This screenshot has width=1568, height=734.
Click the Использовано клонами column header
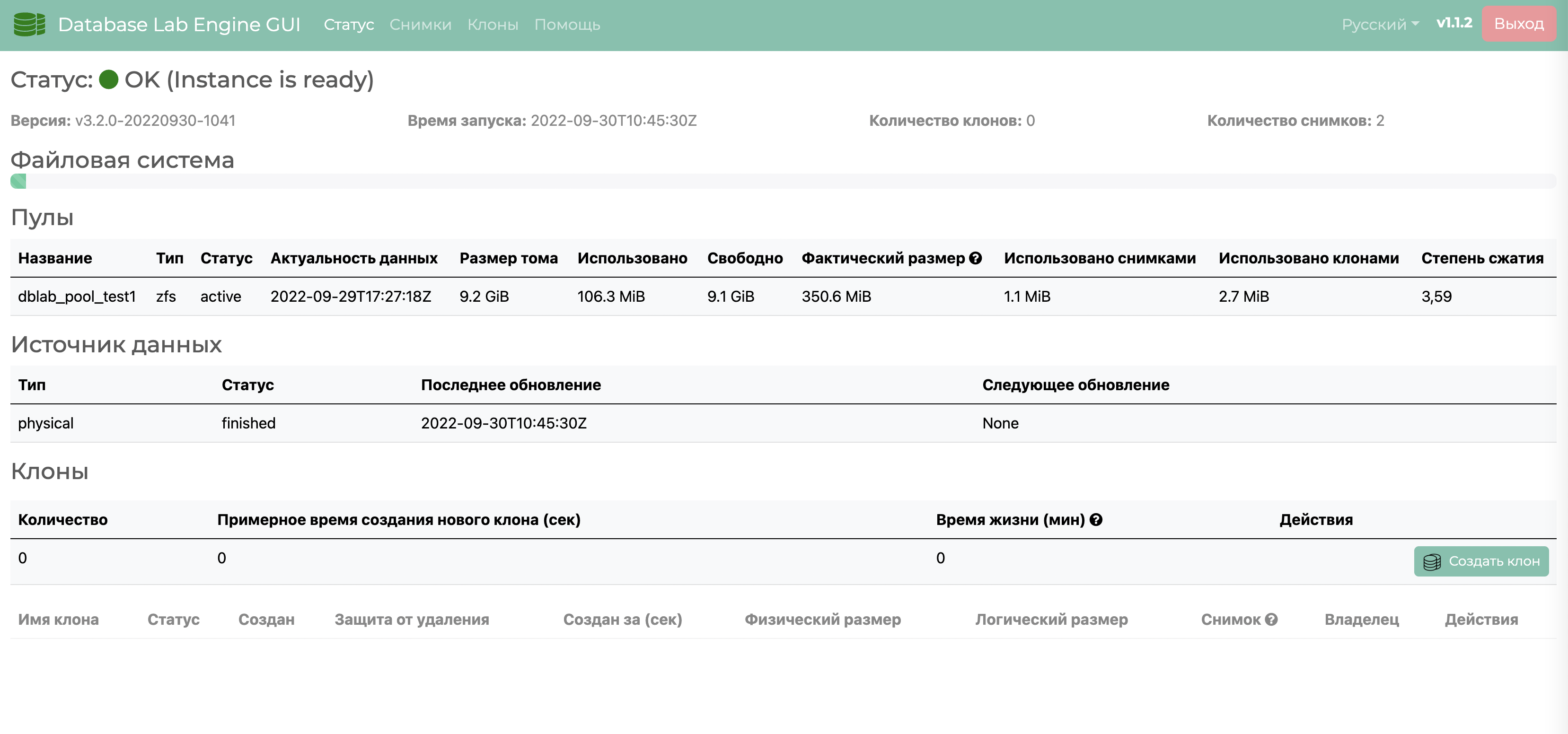[1308, 258]
